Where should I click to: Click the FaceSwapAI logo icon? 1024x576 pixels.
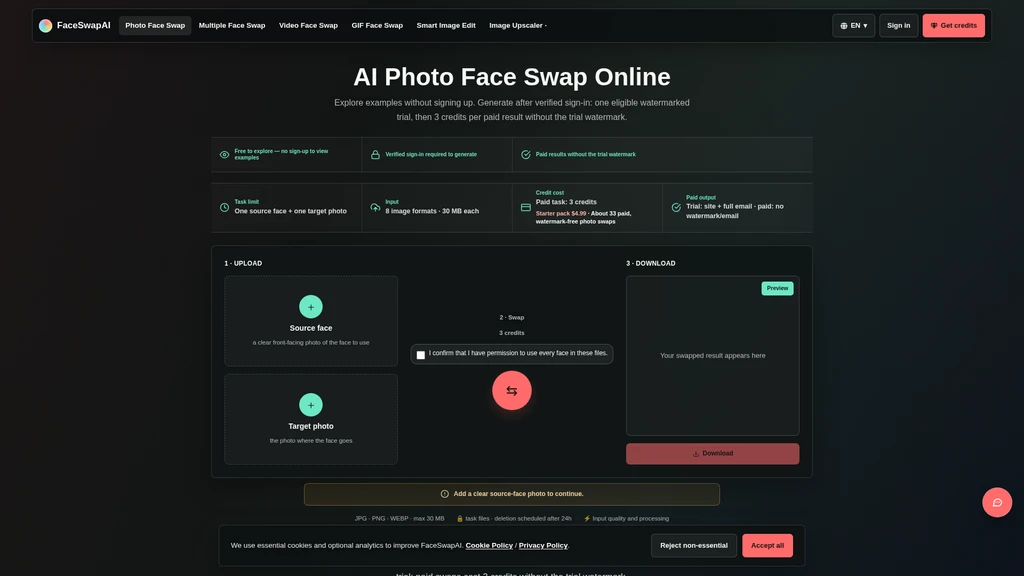pos(45,25)
